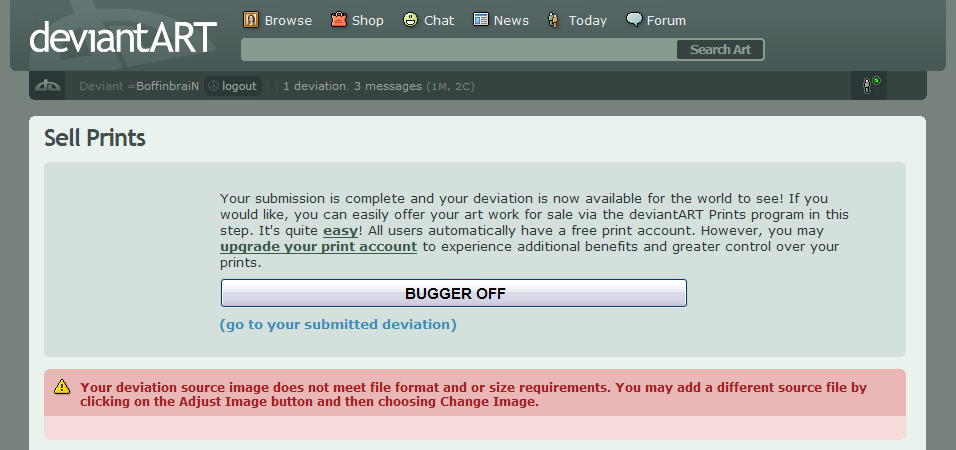Click the yellow warning triangle icon
Viewport: 956px width, 450px height.
tap(62, 387)
